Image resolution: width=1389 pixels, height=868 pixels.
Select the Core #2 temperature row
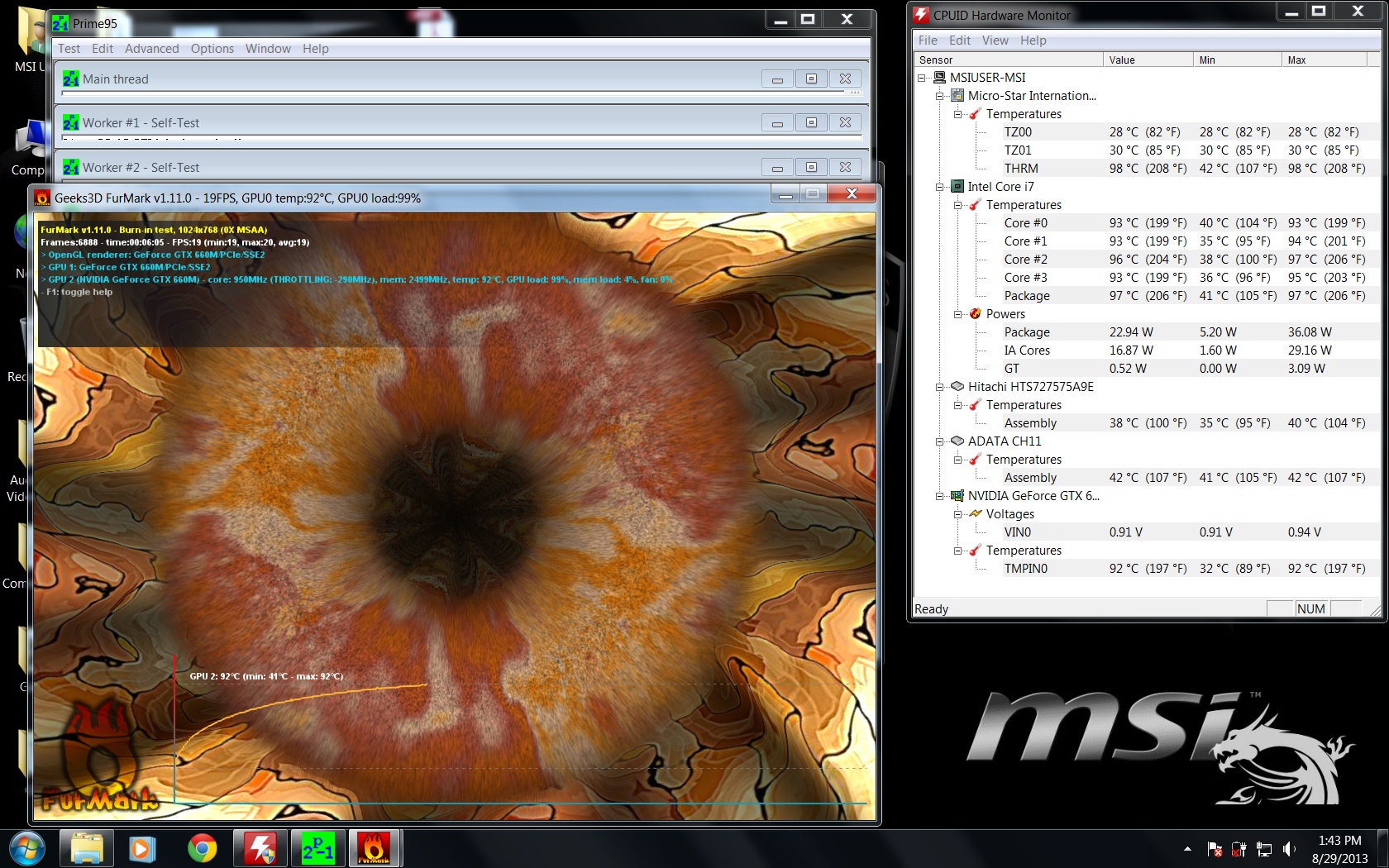point(1184,259)
